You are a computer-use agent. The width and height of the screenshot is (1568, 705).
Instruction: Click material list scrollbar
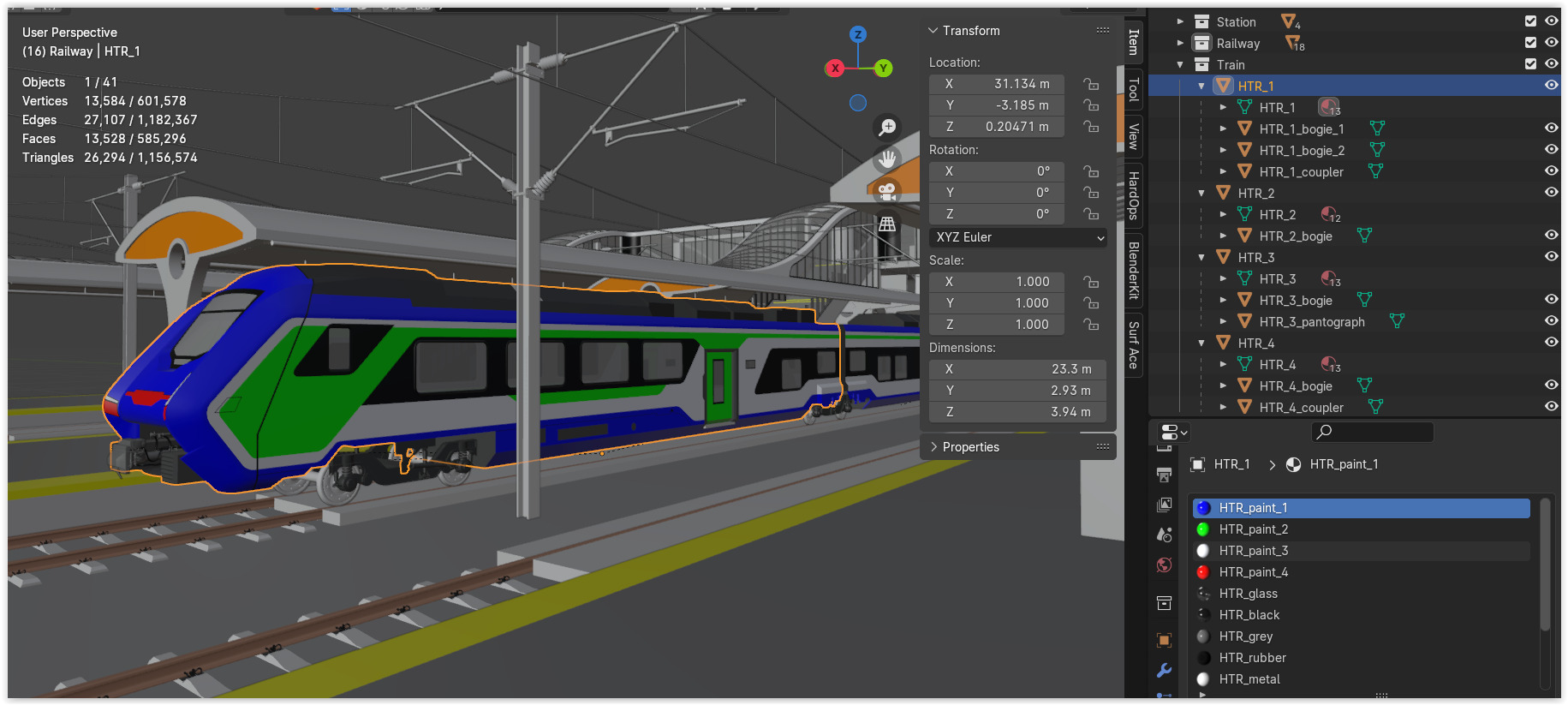[x=1545, y=565]
